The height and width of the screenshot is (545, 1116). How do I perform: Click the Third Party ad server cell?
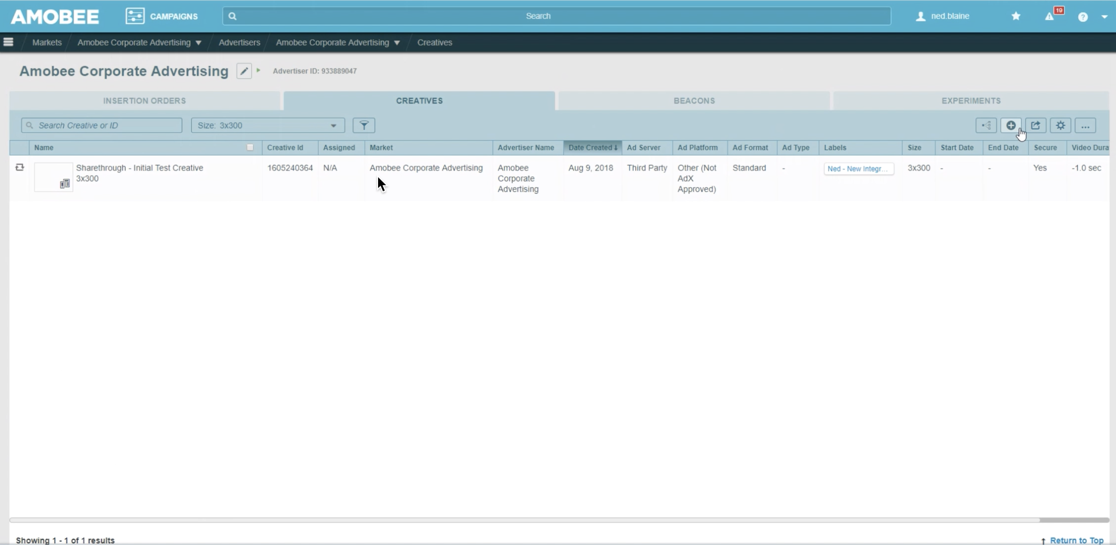point(647,168)
